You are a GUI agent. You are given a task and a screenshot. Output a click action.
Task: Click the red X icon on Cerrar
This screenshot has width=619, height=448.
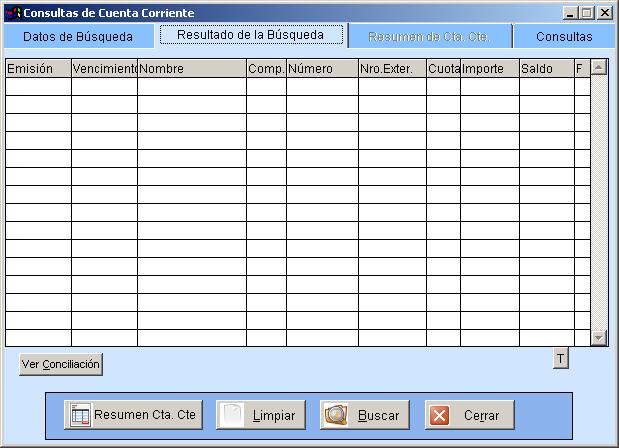[440, 415]
